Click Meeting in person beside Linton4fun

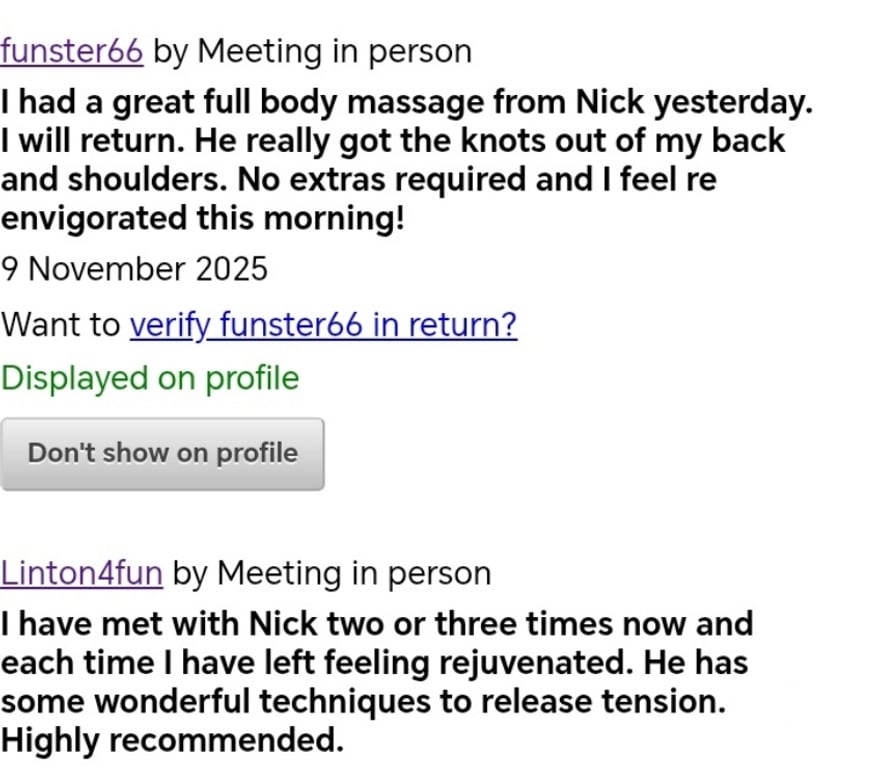[353, 573]
